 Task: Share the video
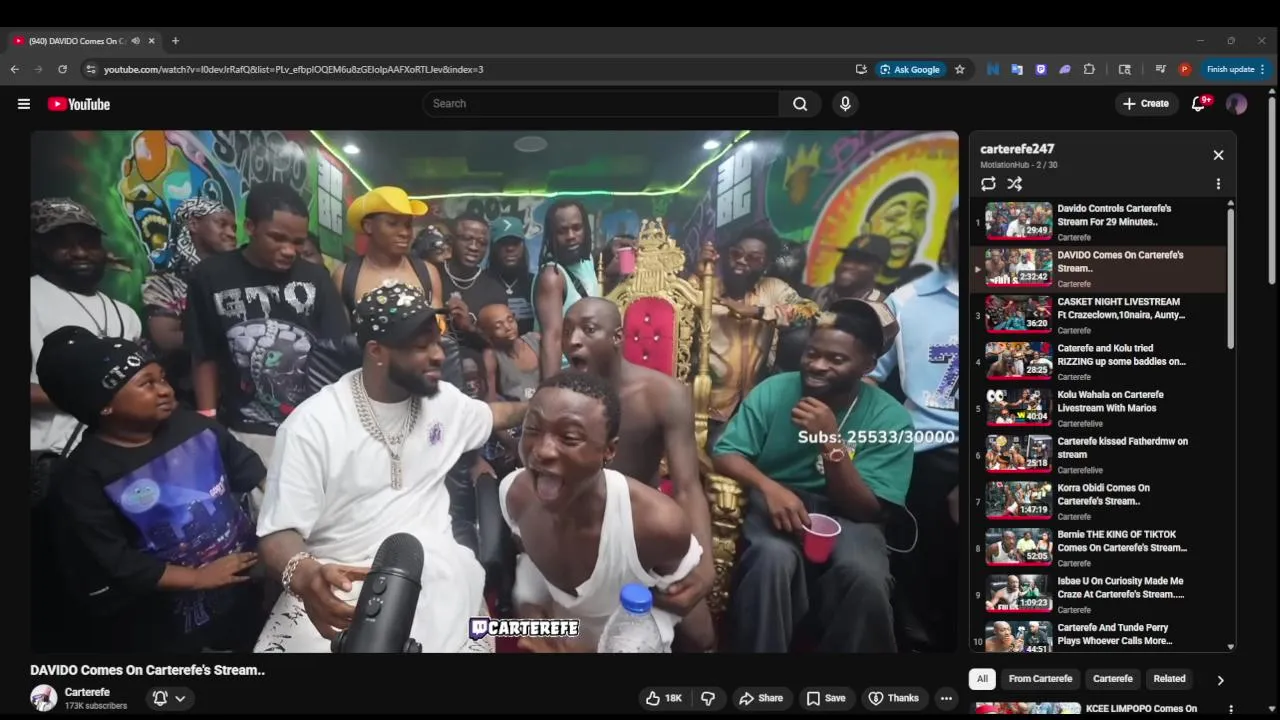click(x=761, y=698)
